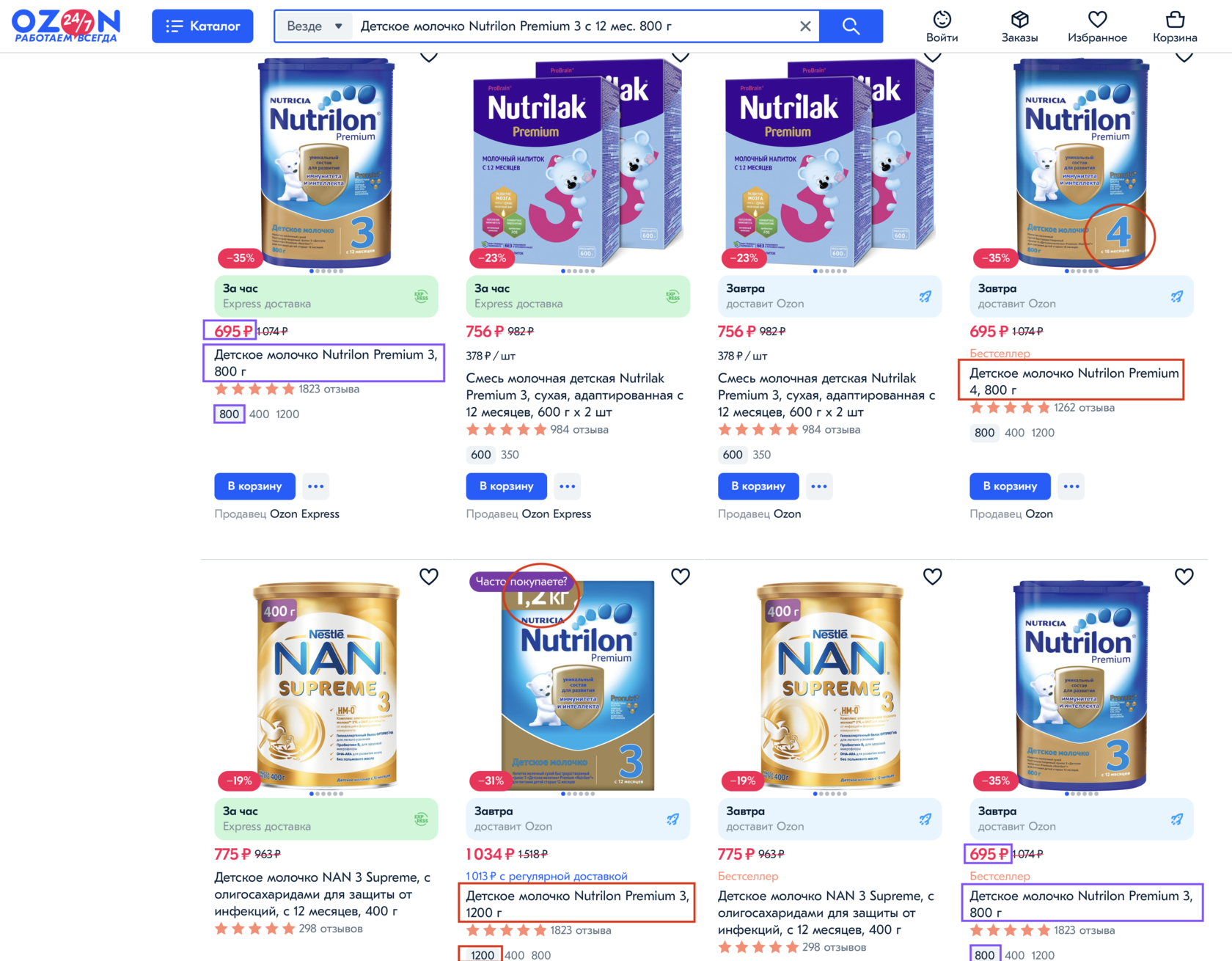Go to Ozon logo home page
Image resolution: width=1232 pixels, height=961 pixels.
click(66, 26)
